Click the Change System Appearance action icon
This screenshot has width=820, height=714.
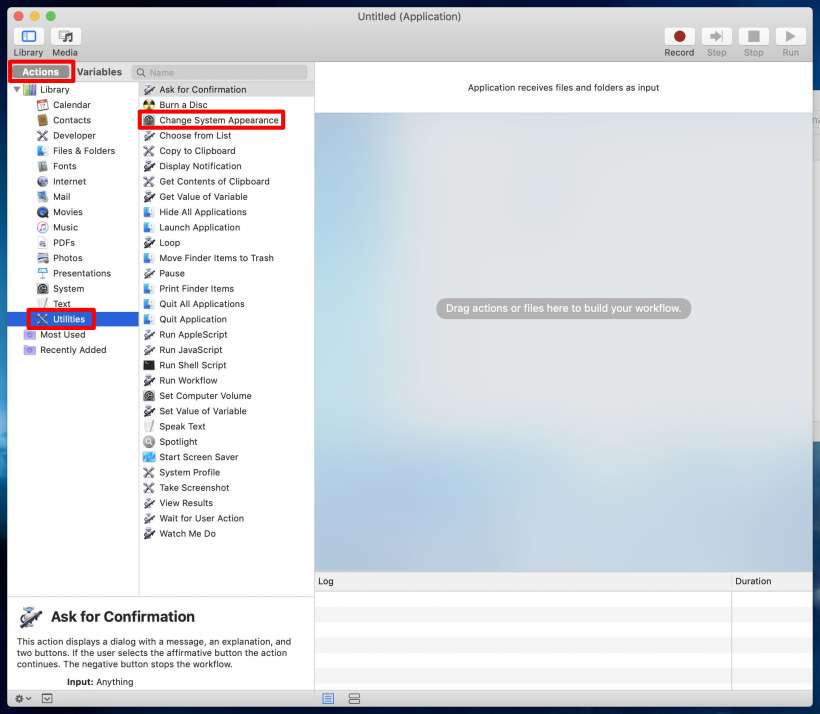coord(149,120)
